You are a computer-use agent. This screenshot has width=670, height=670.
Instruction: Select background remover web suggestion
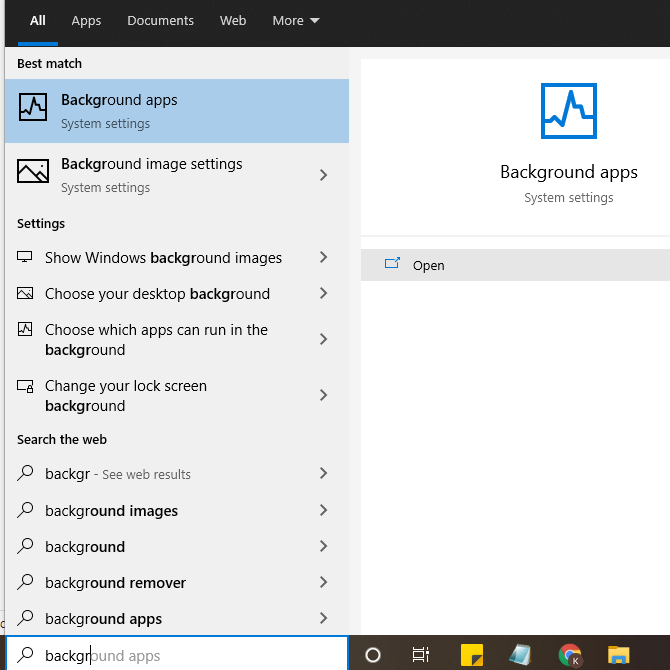pyautogui.click(x=115, y=582)
